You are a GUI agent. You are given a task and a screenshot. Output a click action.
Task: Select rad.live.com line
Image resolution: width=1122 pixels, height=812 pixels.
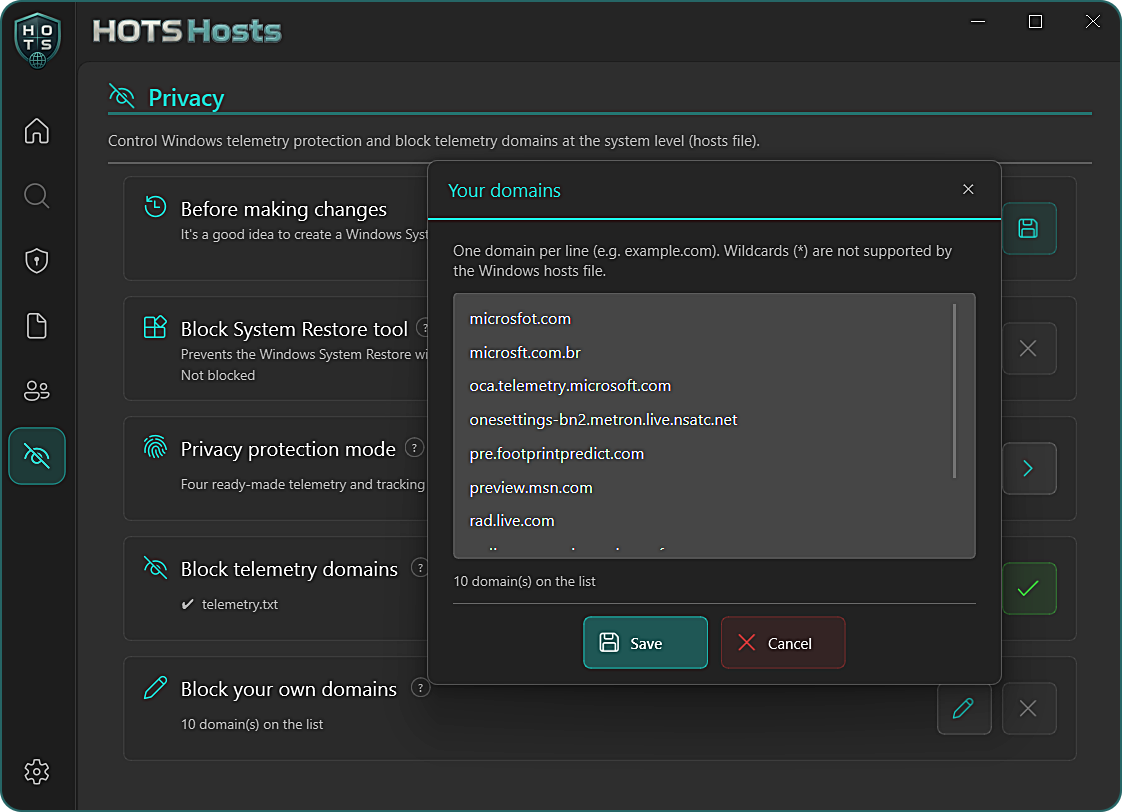(512, 521)
